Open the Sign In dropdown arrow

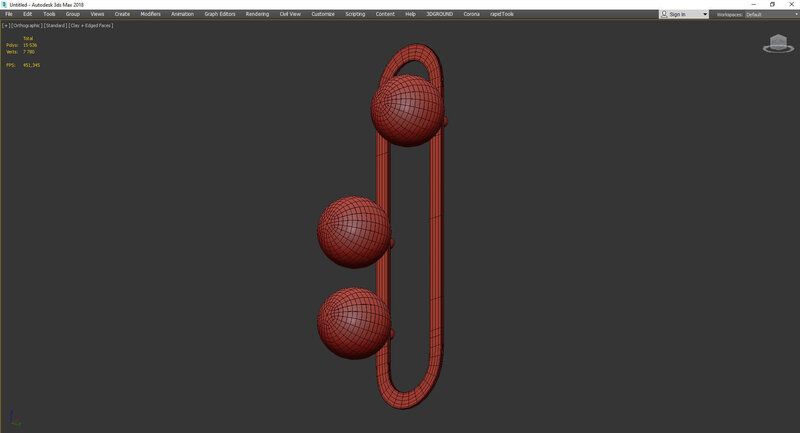tap(705, 15)
